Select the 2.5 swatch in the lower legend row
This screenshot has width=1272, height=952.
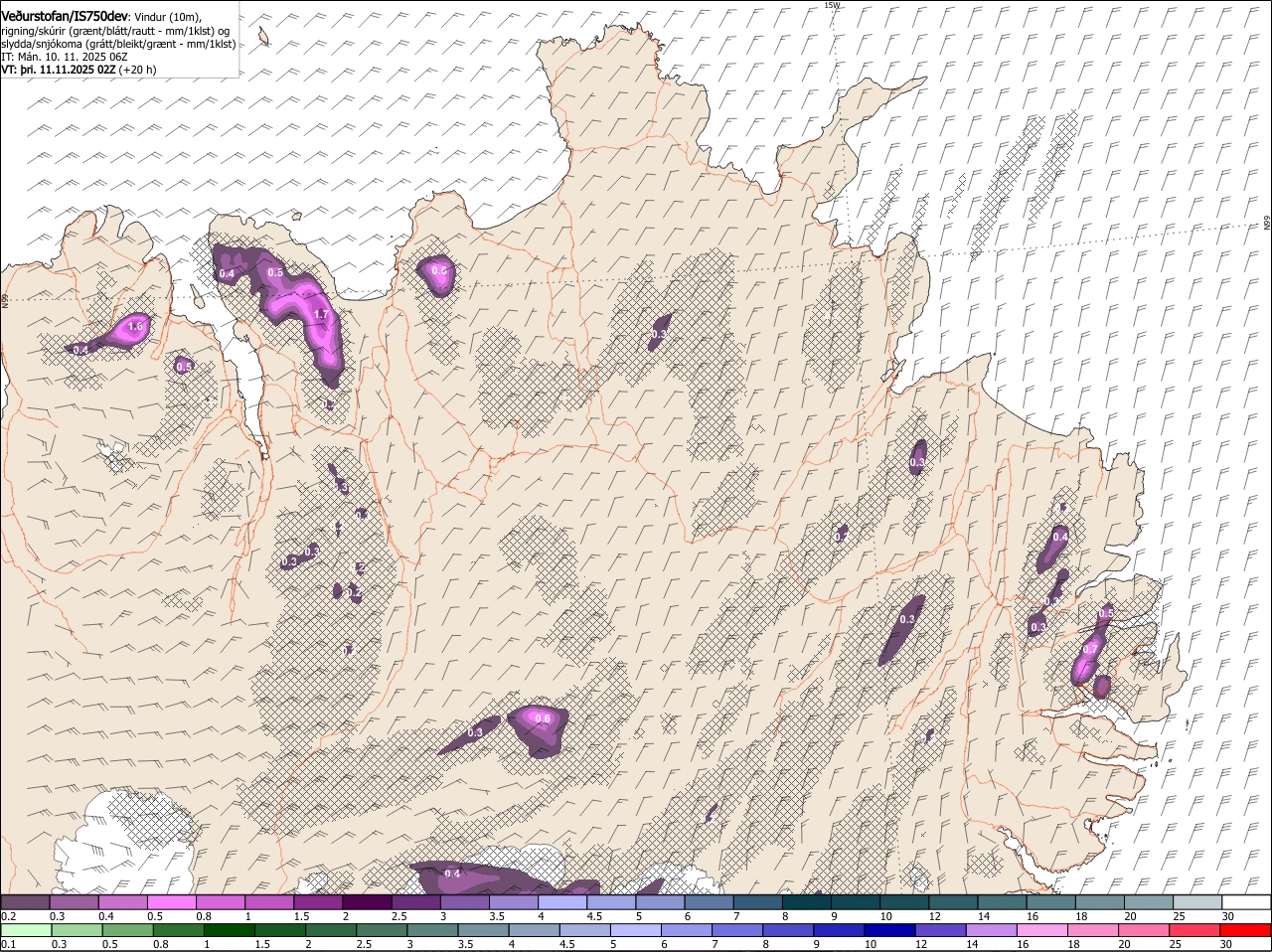point(383,930)
